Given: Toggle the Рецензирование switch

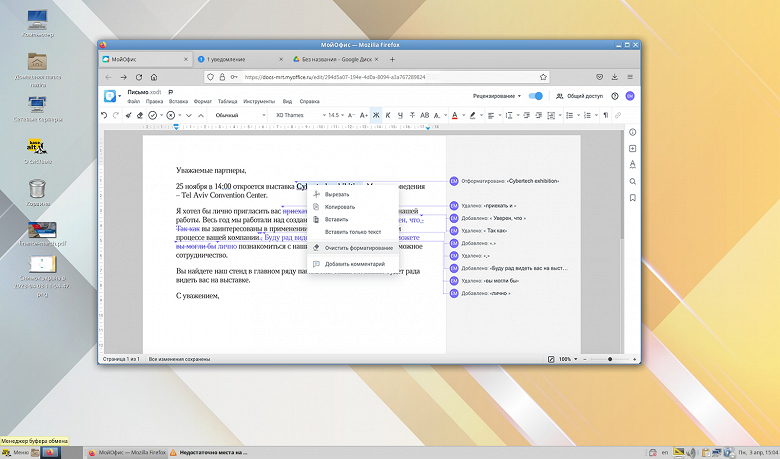Looking at the screenshot, I should [x=536, y=96].
